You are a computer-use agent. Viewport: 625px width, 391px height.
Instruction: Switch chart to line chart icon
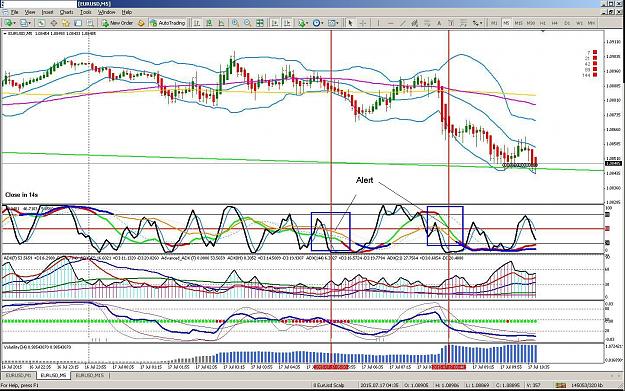[x=221, y=23]
